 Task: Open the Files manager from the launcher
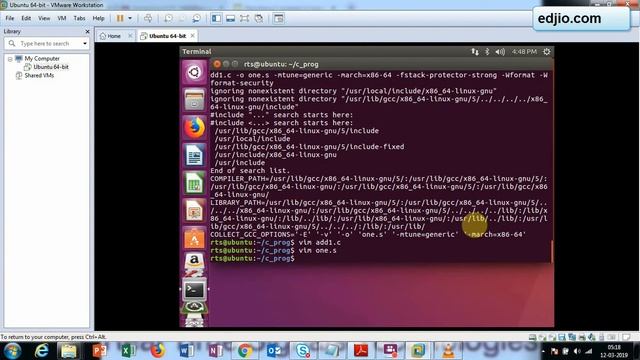[x=194, y=100]
